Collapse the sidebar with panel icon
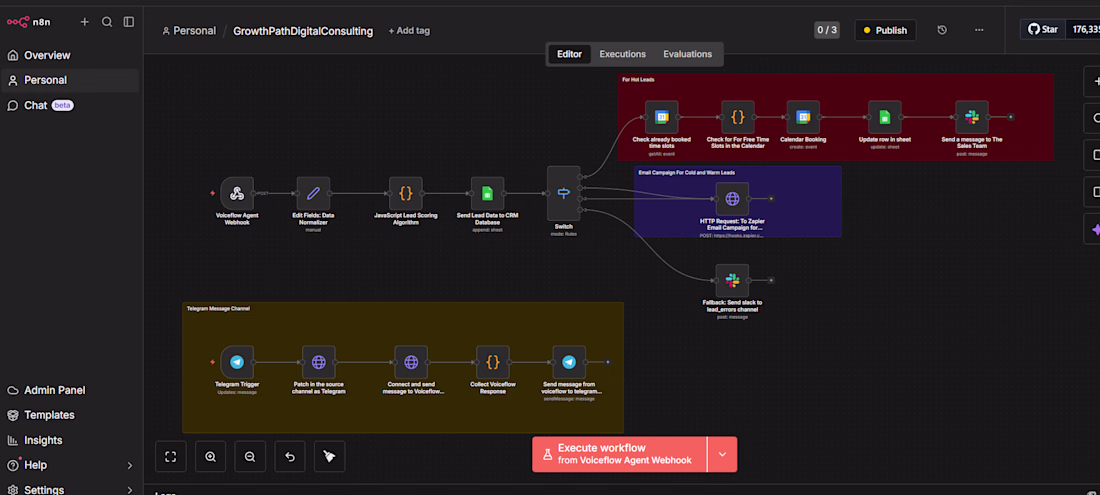The height and width of the screenshot is (495, 1100). click(129, 22)
